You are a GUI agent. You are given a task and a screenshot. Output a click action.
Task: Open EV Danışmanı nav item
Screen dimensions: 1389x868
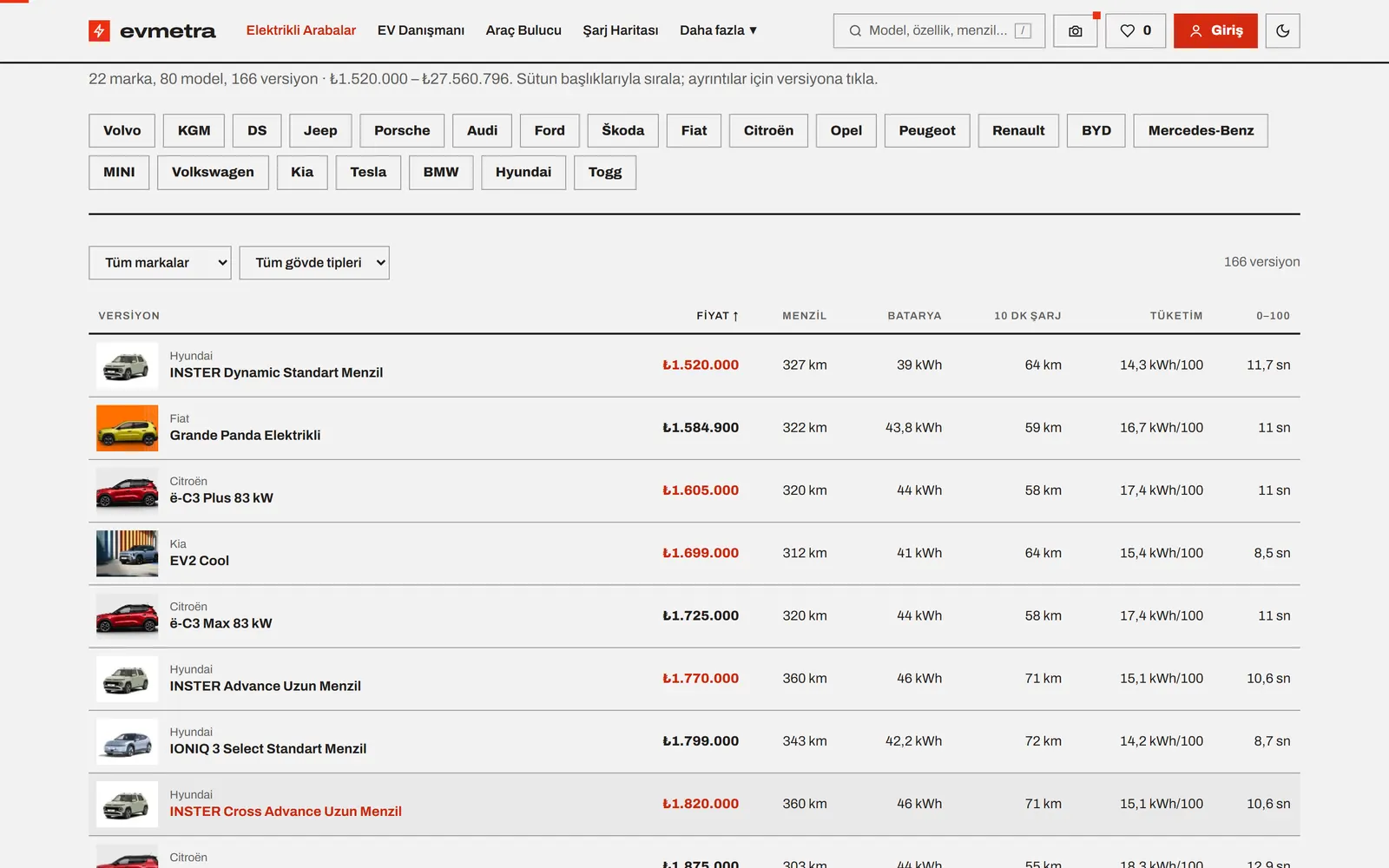coord(421,30)
